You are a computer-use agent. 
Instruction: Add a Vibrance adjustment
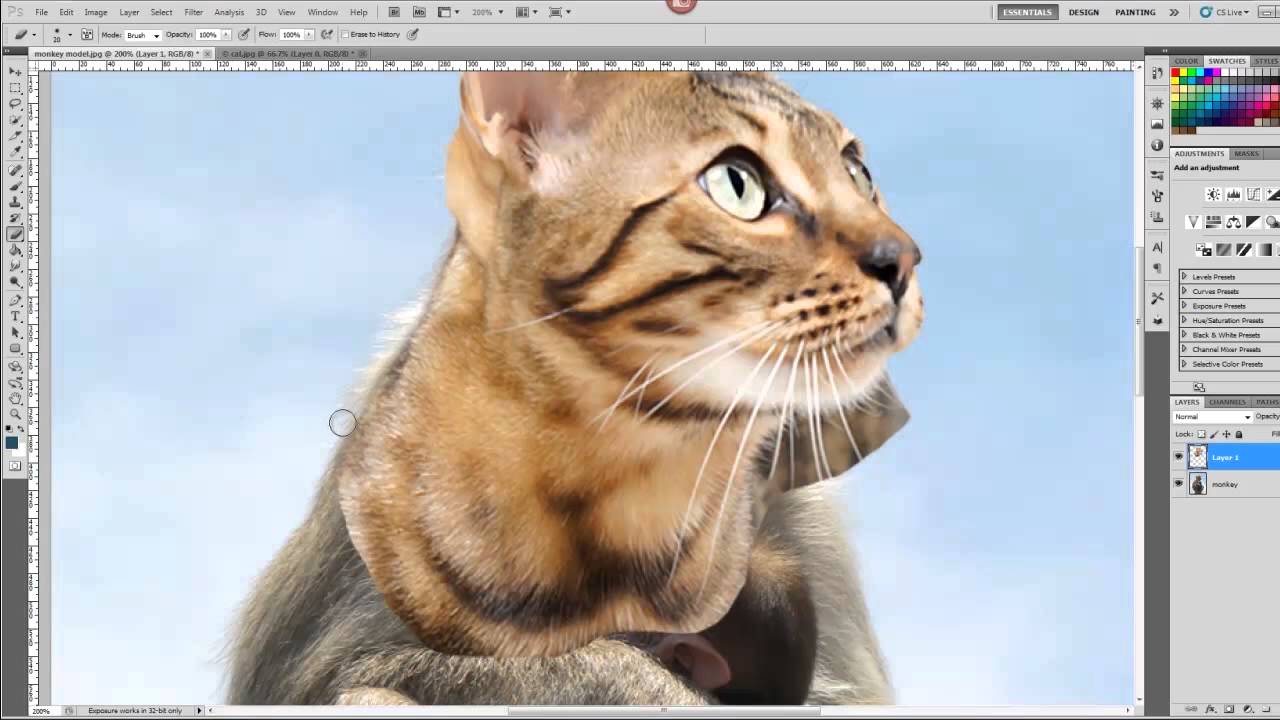(x=1193, y=222)
